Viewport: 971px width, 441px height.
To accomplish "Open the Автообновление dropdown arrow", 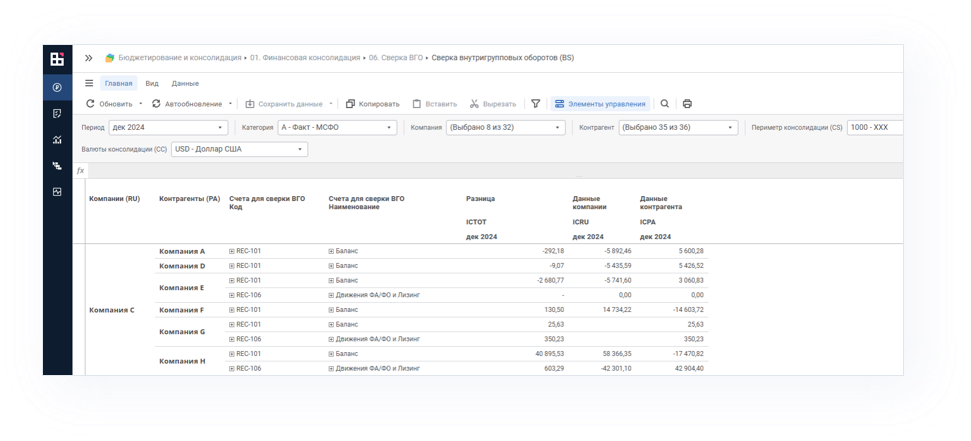I will (x=230, y=104).
